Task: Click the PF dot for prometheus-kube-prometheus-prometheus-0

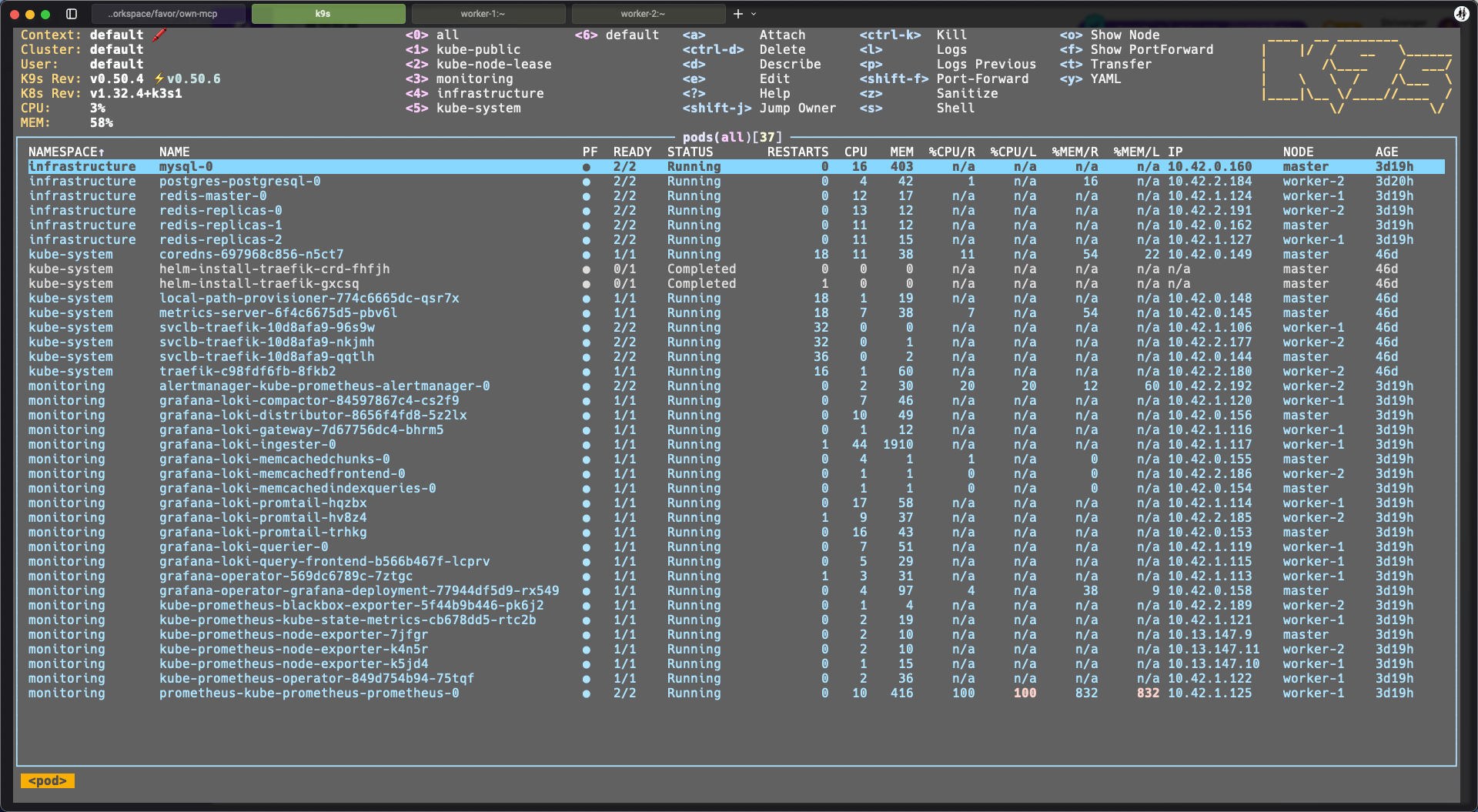Action: click(587, 693)
